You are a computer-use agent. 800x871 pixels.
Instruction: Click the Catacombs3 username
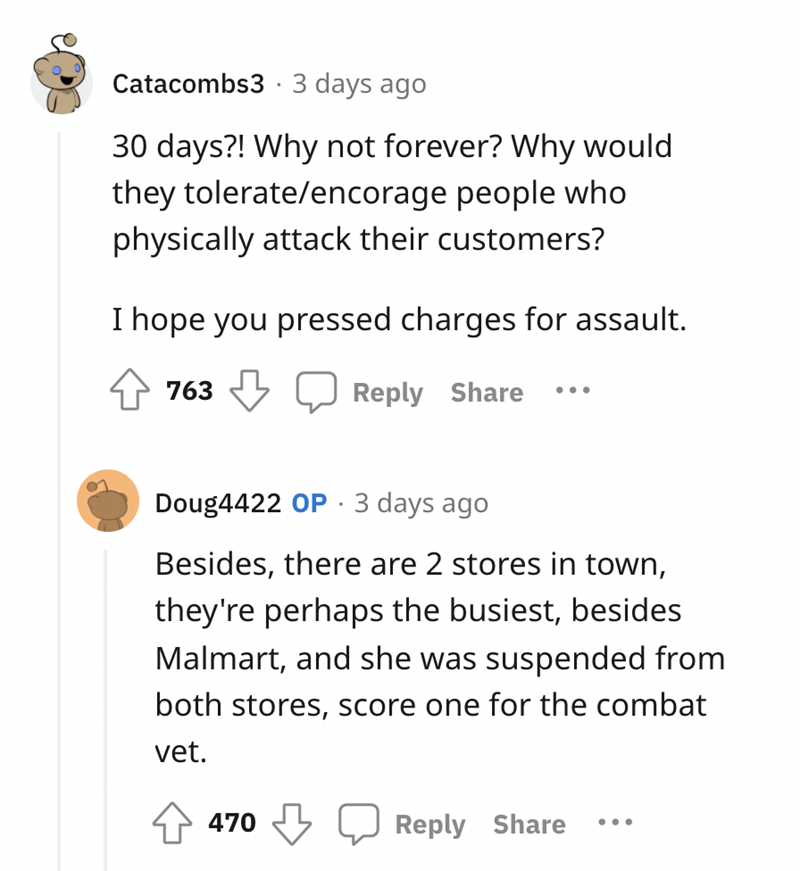188,84
